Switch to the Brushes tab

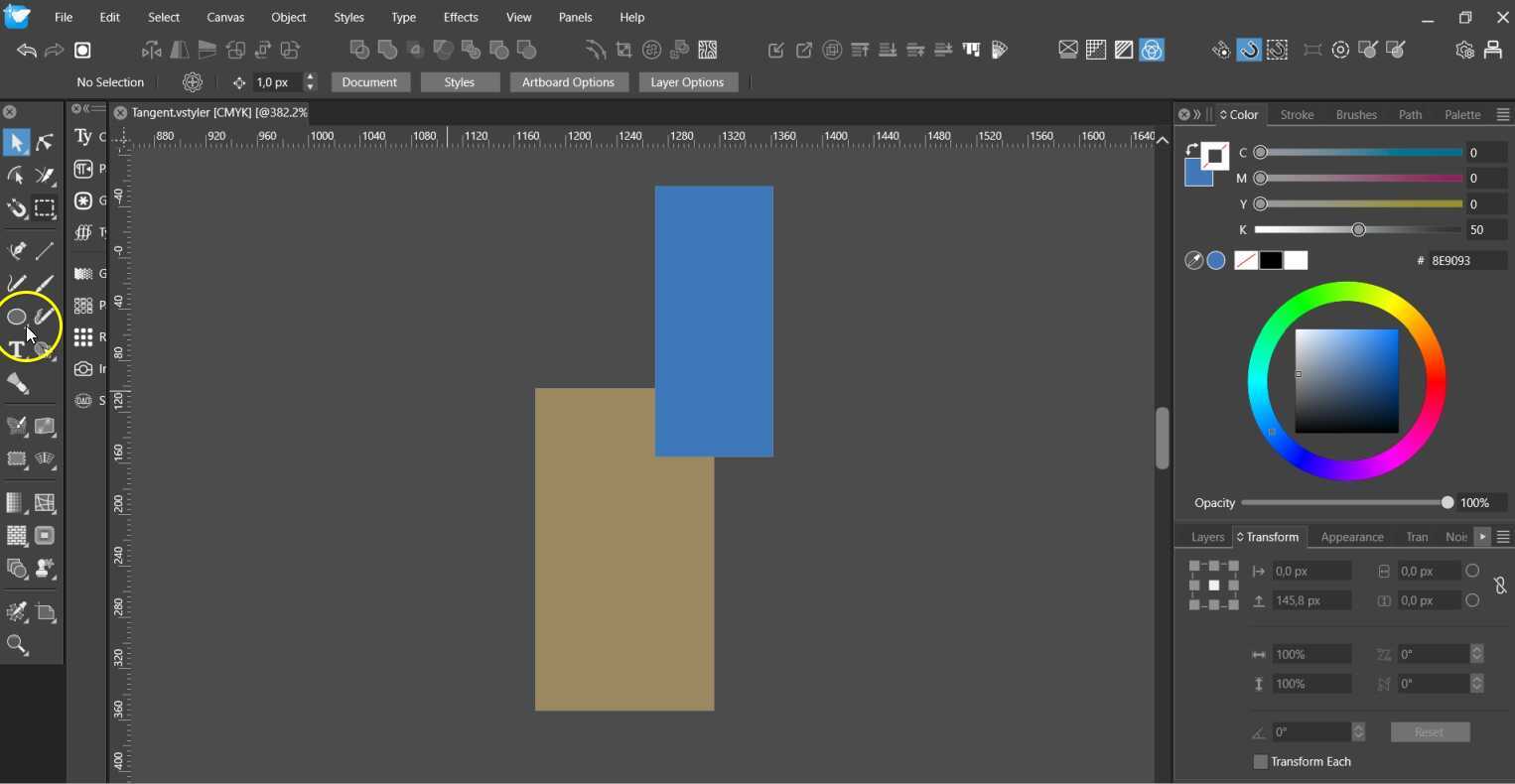click(1356, 115)
